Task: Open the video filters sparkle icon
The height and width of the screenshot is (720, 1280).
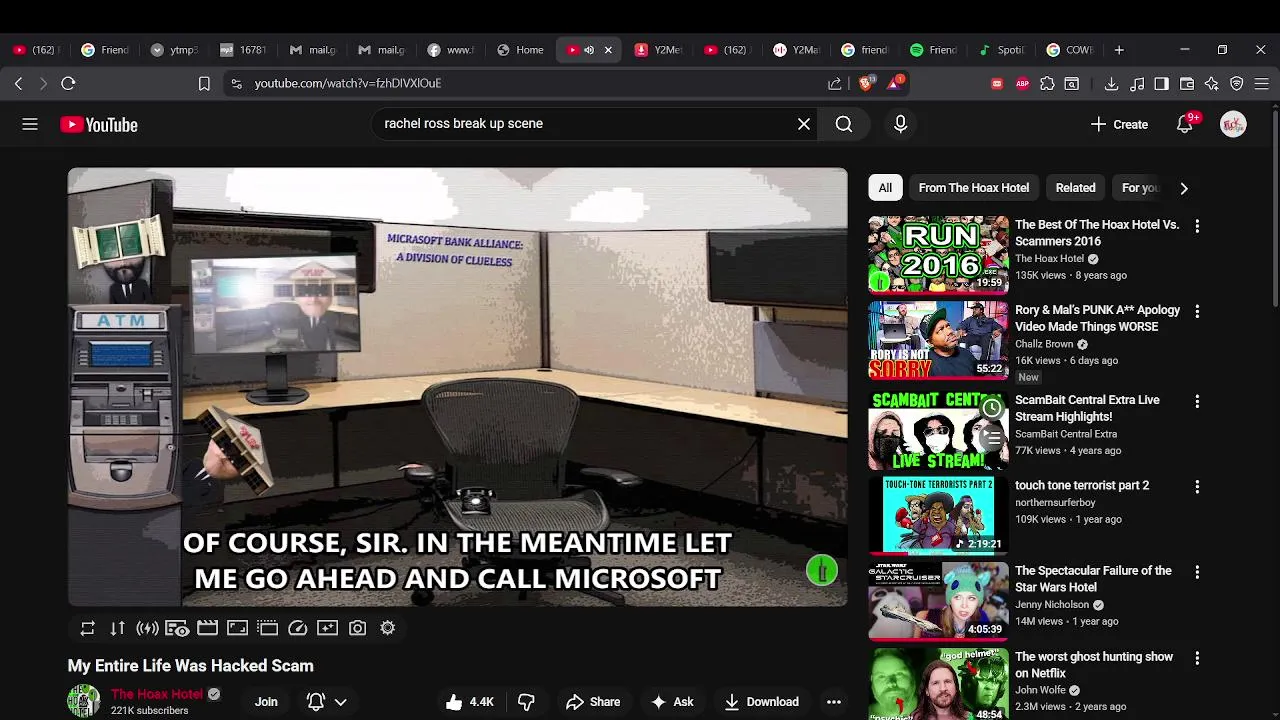Action: click(x=328, y=628)
